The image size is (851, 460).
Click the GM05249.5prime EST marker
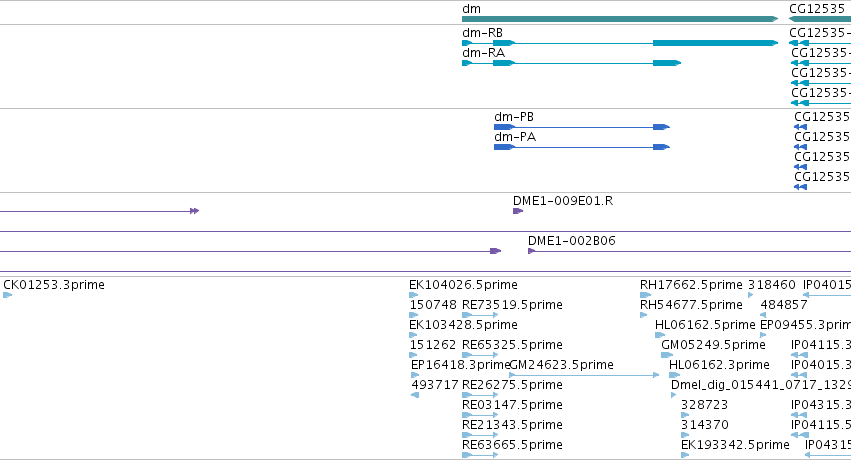(x=667, y=355)
